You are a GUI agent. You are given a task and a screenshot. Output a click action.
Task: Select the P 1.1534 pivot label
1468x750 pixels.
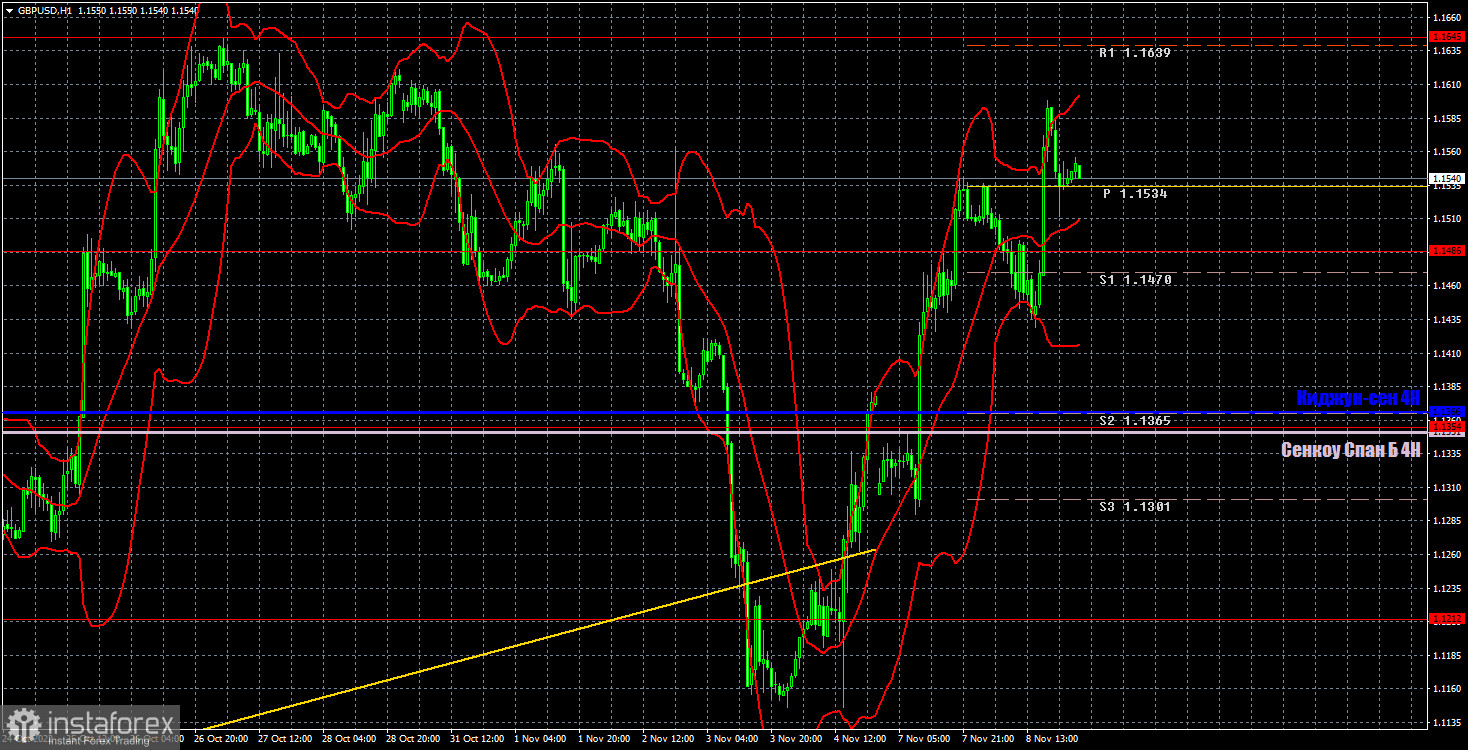[1135, 194]
